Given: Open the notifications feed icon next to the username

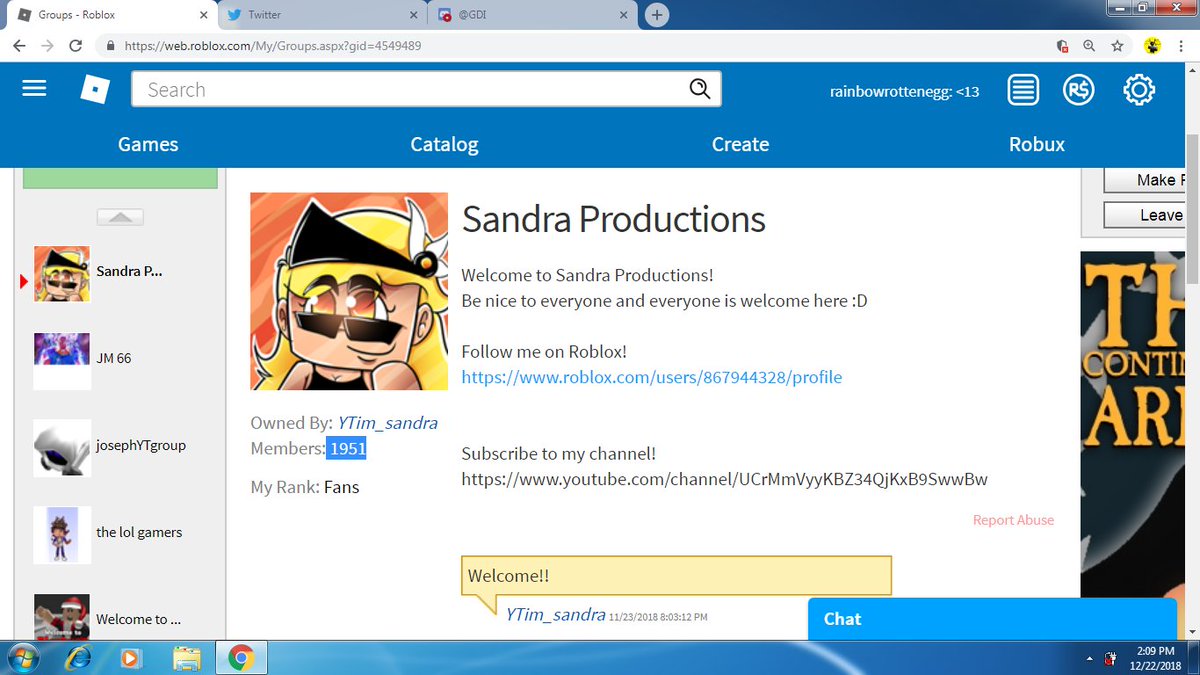Looking at the screenshot, I should pyautogui.click(x=1022, y=91).
